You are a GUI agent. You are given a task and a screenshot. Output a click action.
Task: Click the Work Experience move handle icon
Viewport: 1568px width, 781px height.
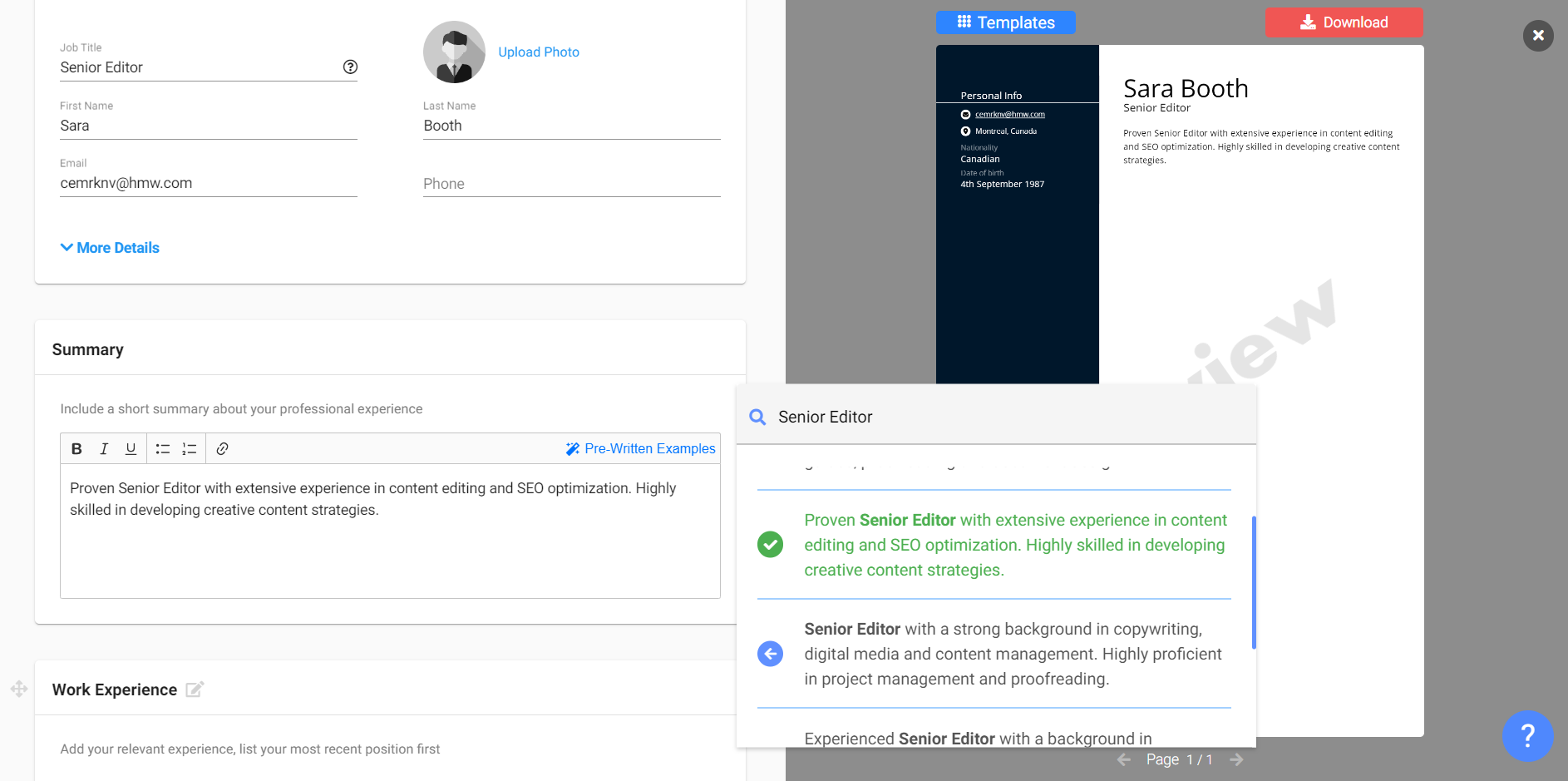point(19,689)
